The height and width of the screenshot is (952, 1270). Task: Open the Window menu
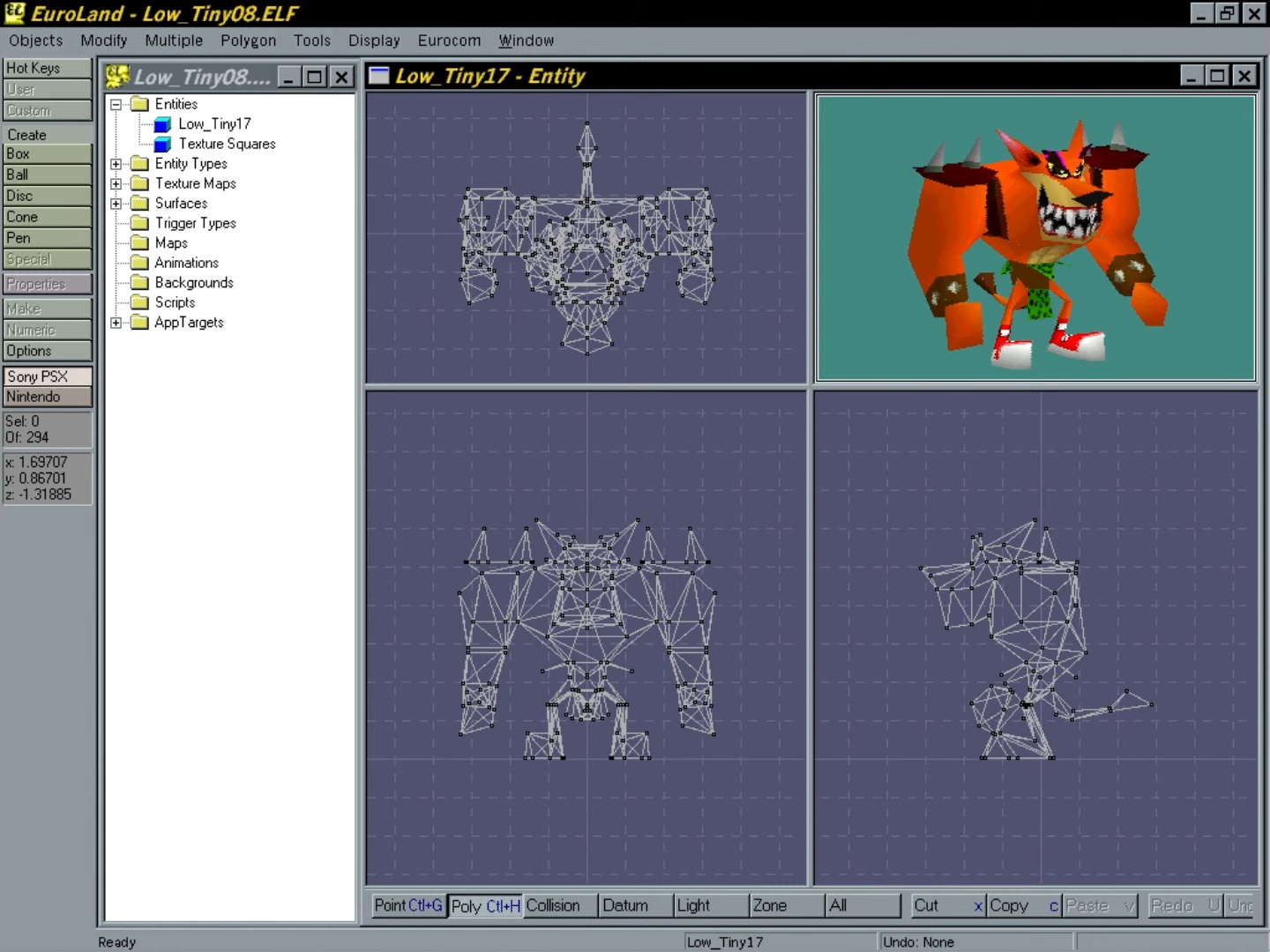point(527,41)
